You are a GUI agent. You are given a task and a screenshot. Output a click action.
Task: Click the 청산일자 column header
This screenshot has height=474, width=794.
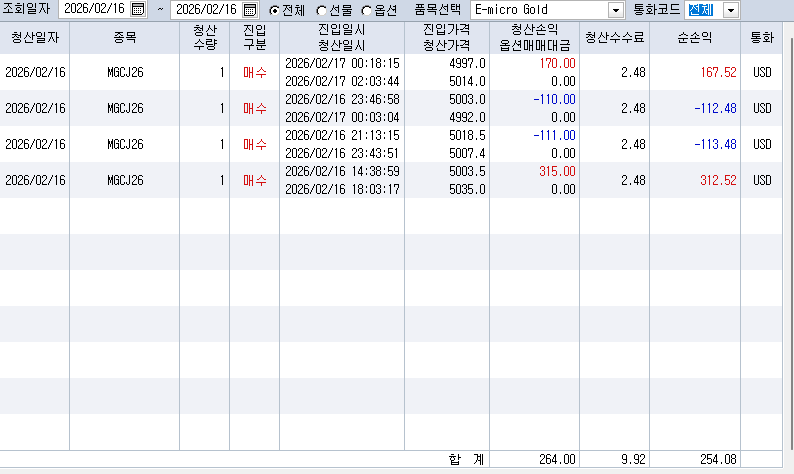click(x=35, y=37)
